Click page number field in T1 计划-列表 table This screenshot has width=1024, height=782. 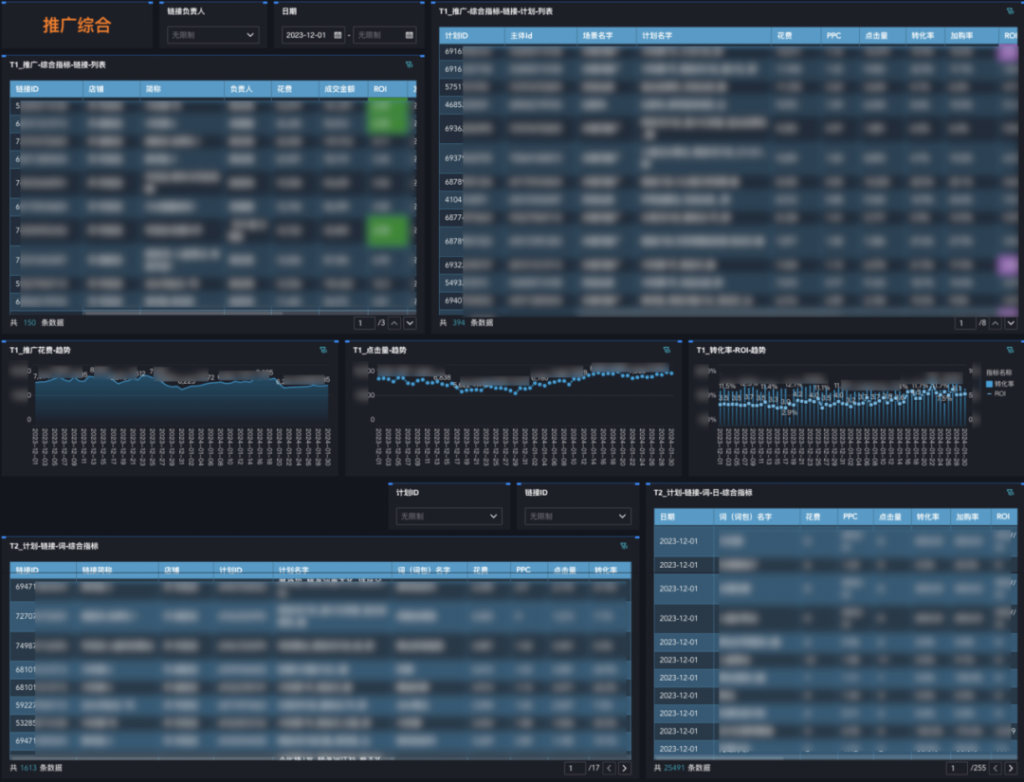point(963,323)
